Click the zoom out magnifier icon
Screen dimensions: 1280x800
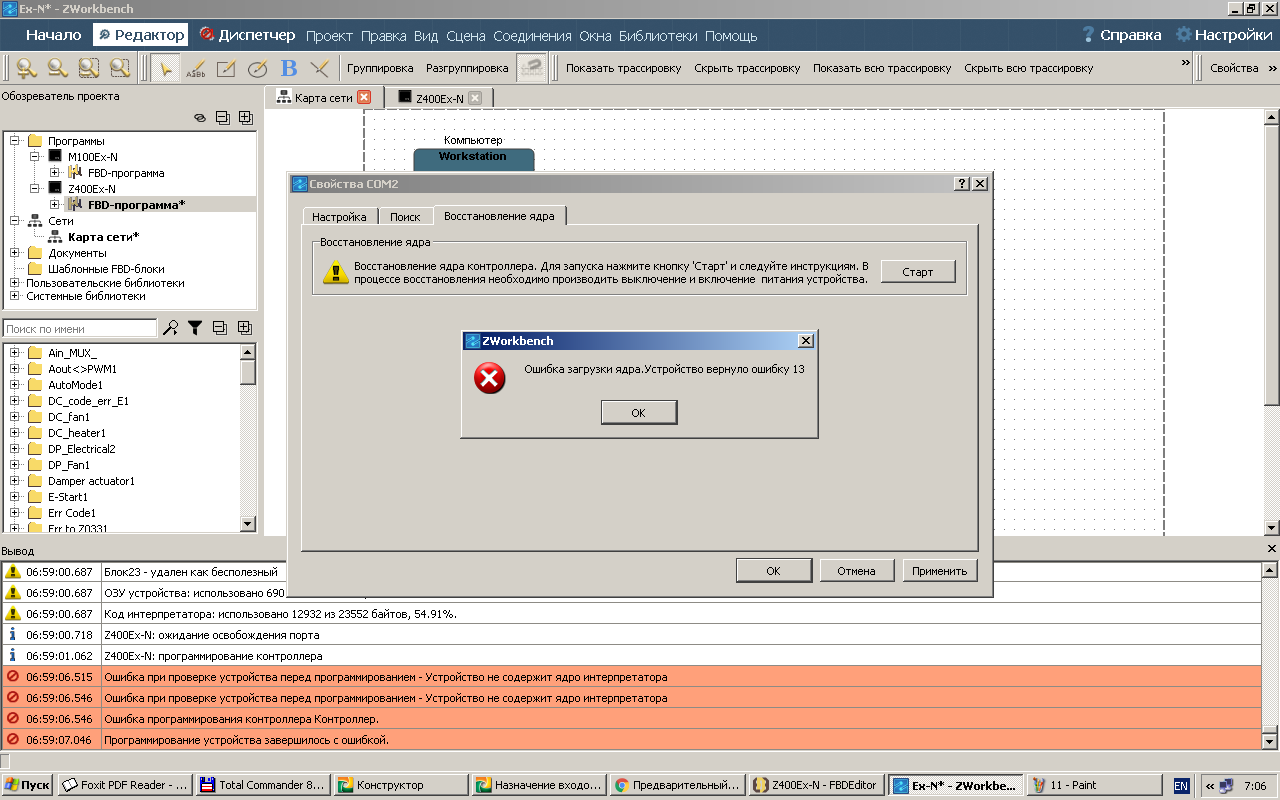57,68
